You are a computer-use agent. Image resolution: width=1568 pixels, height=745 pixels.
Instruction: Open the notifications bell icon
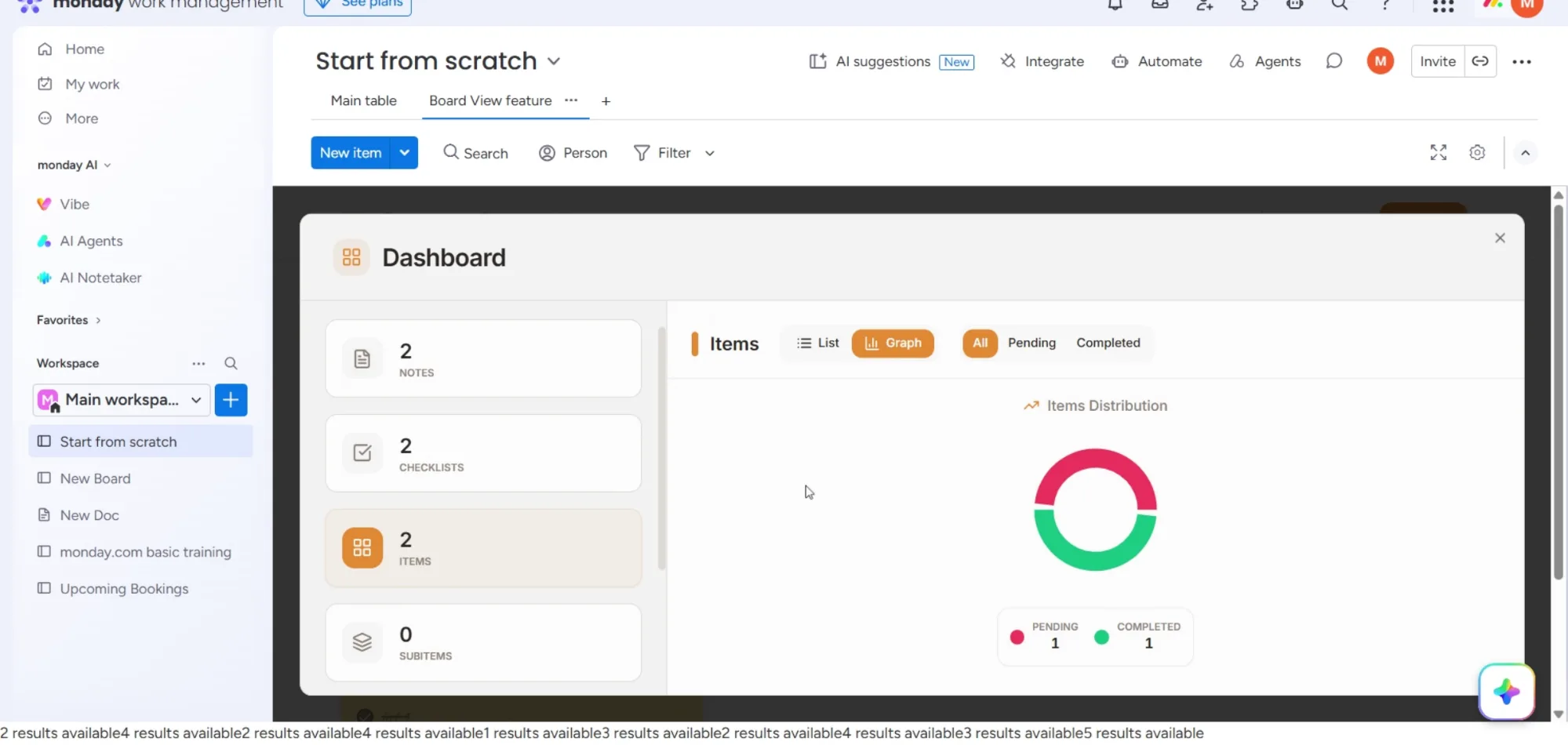(1115, 5)
